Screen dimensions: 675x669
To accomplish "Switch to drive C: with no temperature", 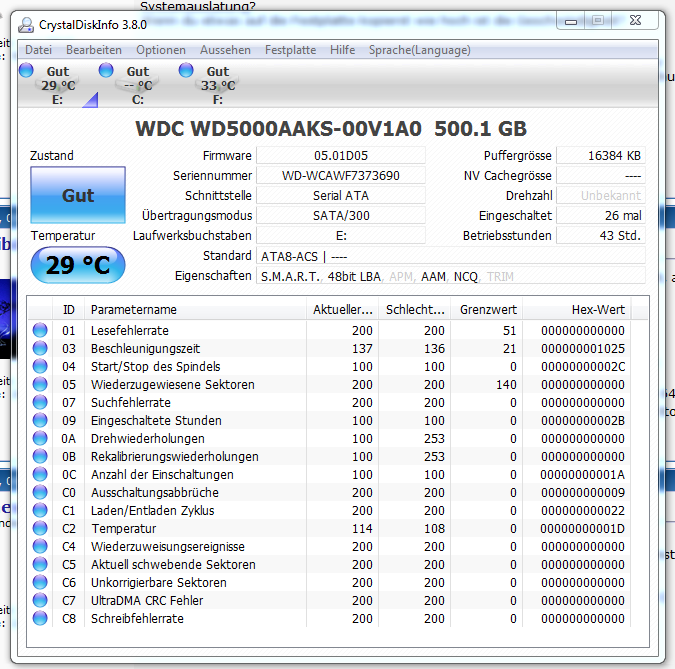I will tap(138, 85).
